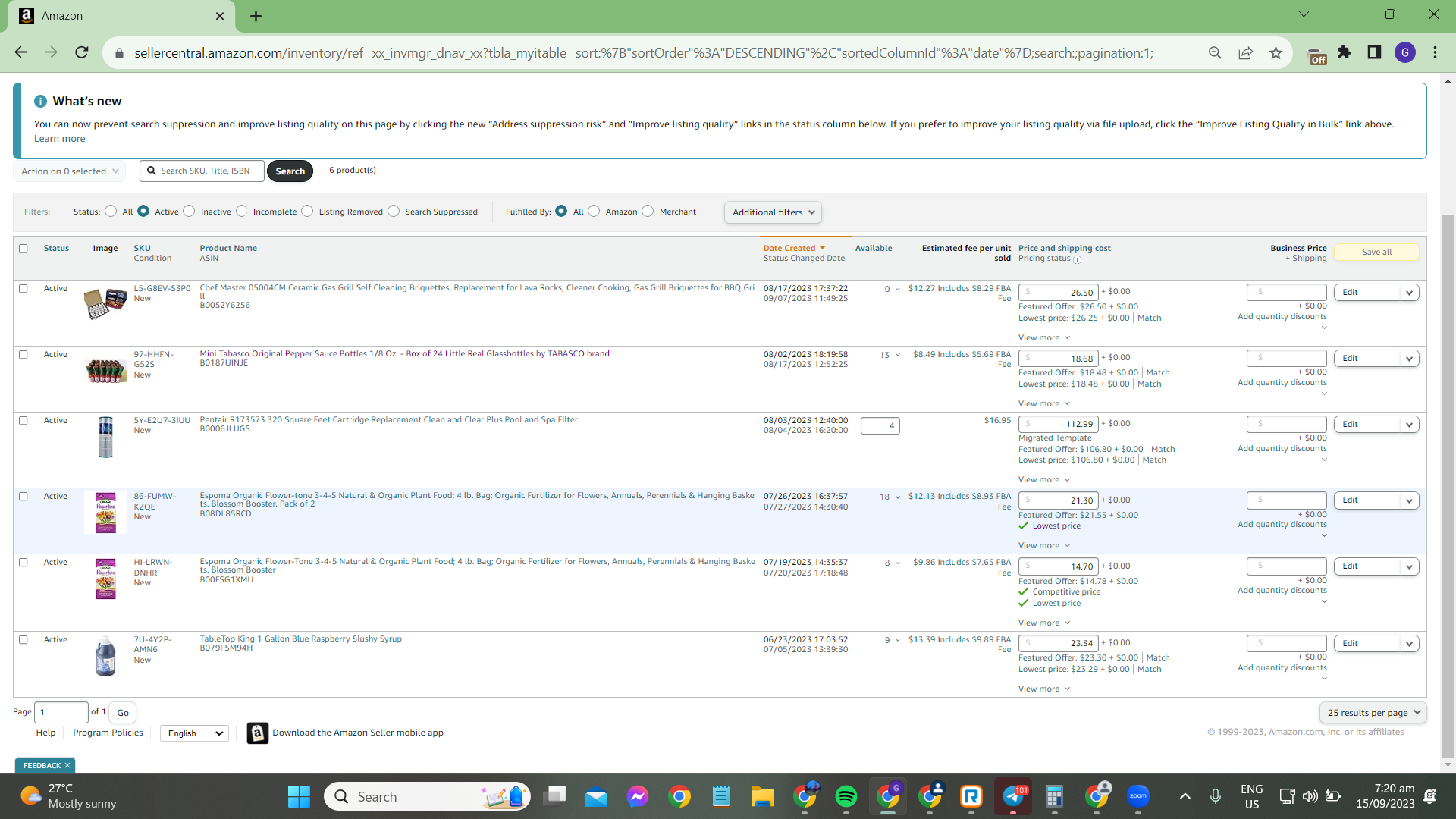Open the '25 results per page' dropdown

[1373, 713]
